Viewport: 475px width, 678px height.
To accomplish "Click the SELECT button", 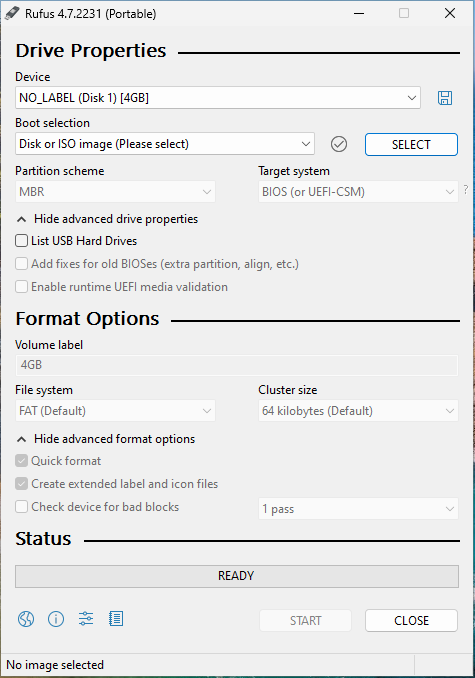I will (411, 144).
